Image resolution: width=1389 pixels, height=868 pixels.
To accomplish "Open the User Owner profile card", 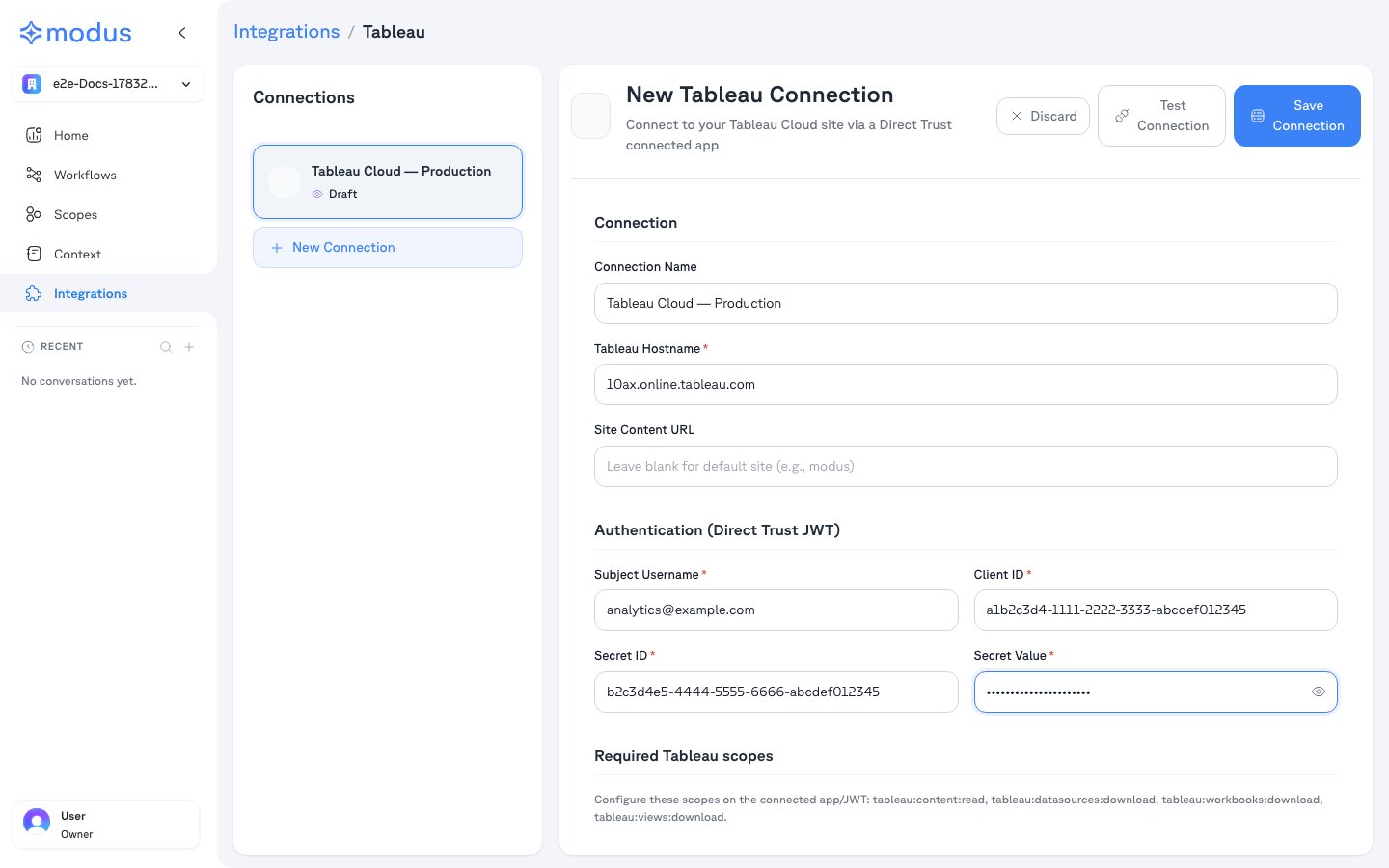I will tap(106, 825).
